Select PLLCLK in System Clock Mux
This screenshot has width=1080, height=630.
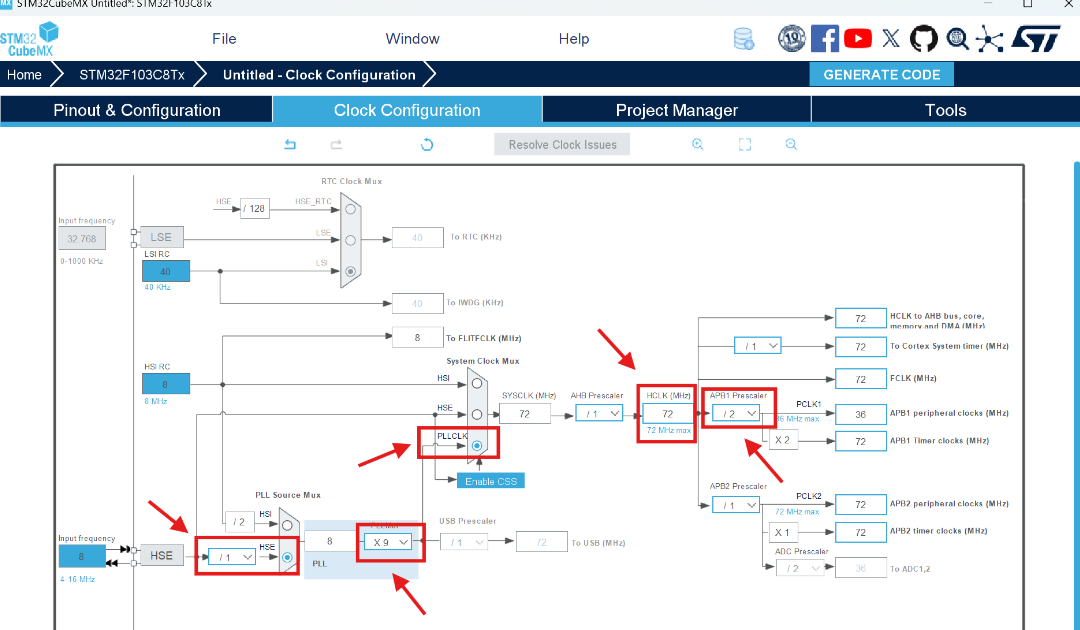[x=477, y=445]
